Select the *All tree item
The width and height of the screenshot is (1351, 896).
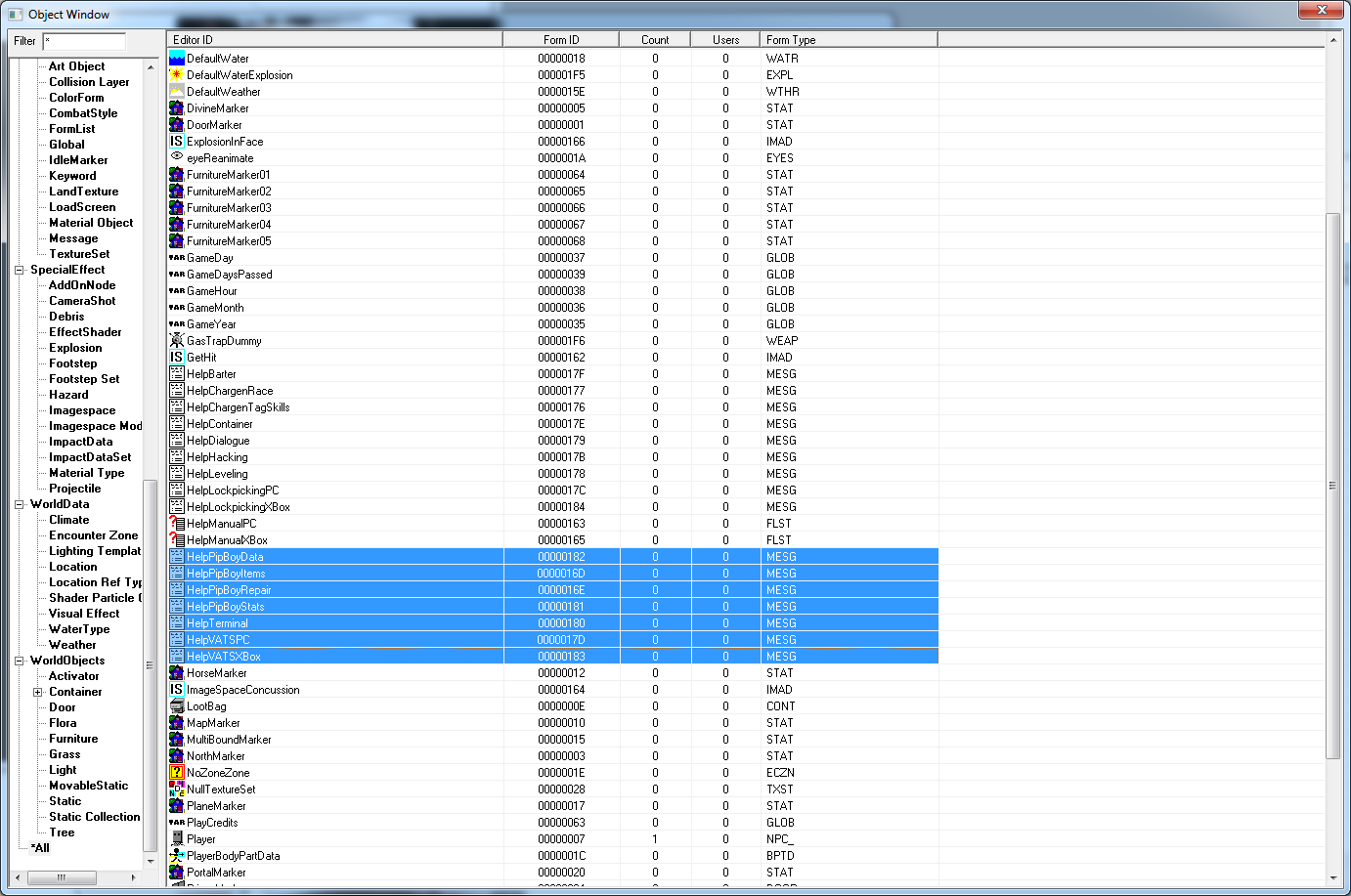[40, 848]
